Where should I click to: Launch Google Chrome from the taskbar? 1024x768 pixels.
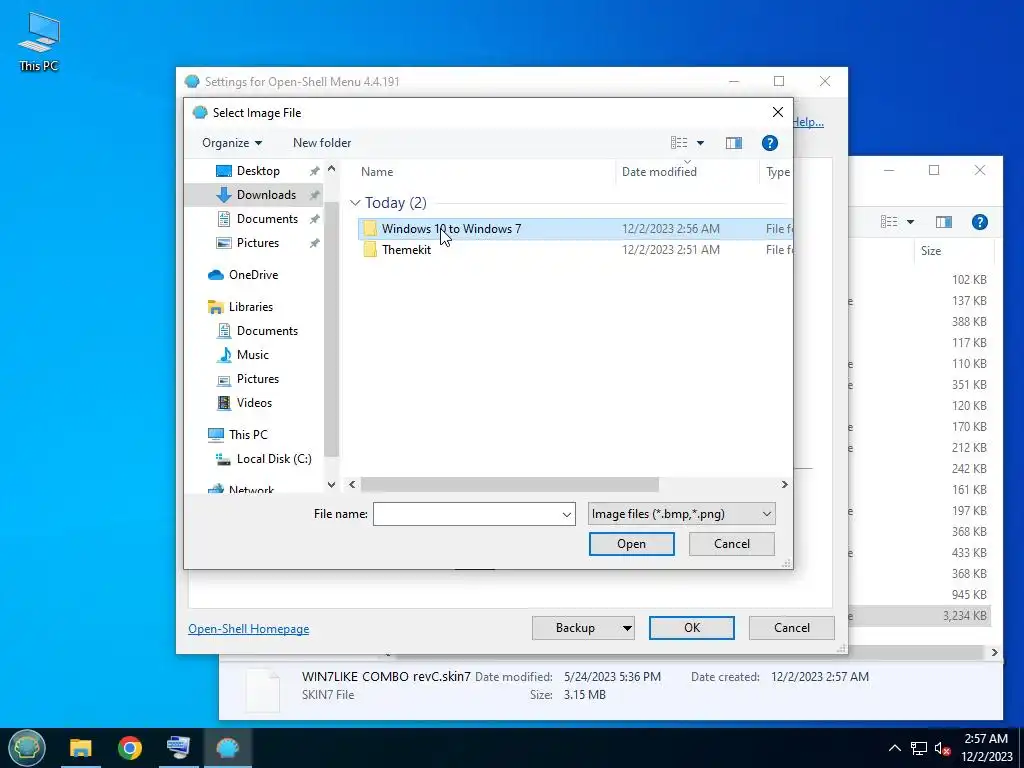coord(130,748)
